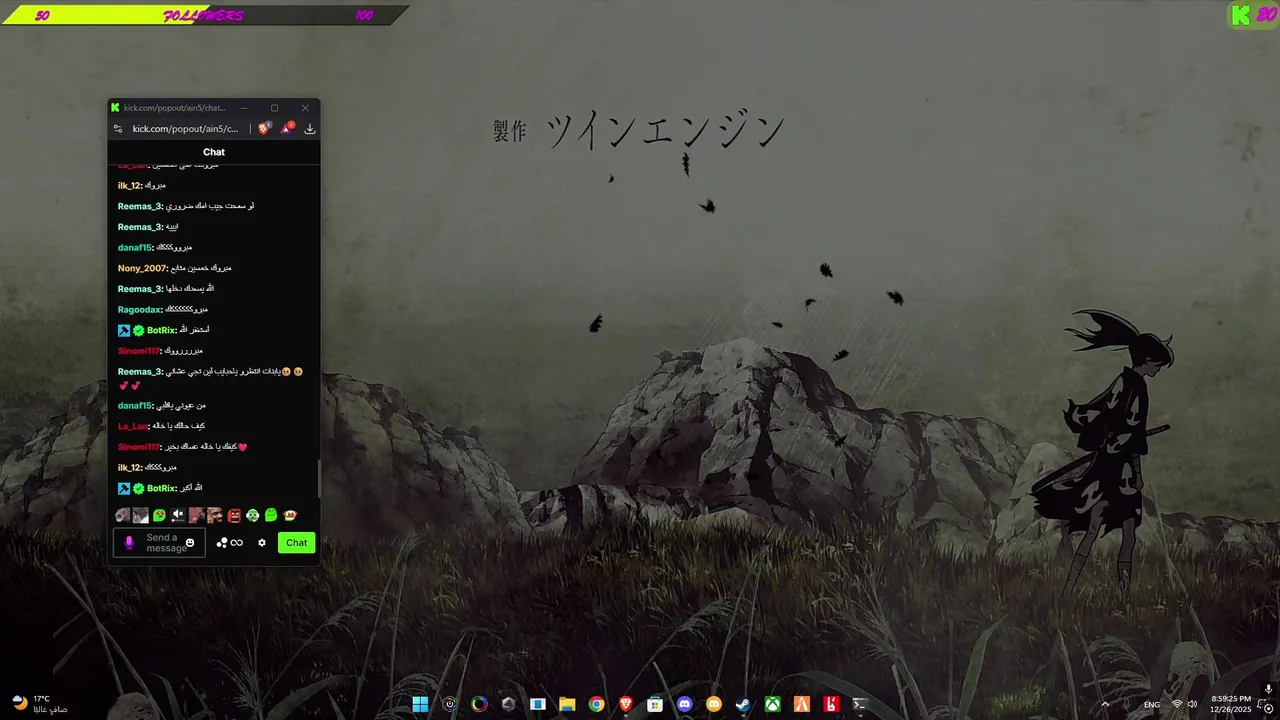Click username ilk_12 at top of chat
The image size is (1280, 720).
[130, 185]
